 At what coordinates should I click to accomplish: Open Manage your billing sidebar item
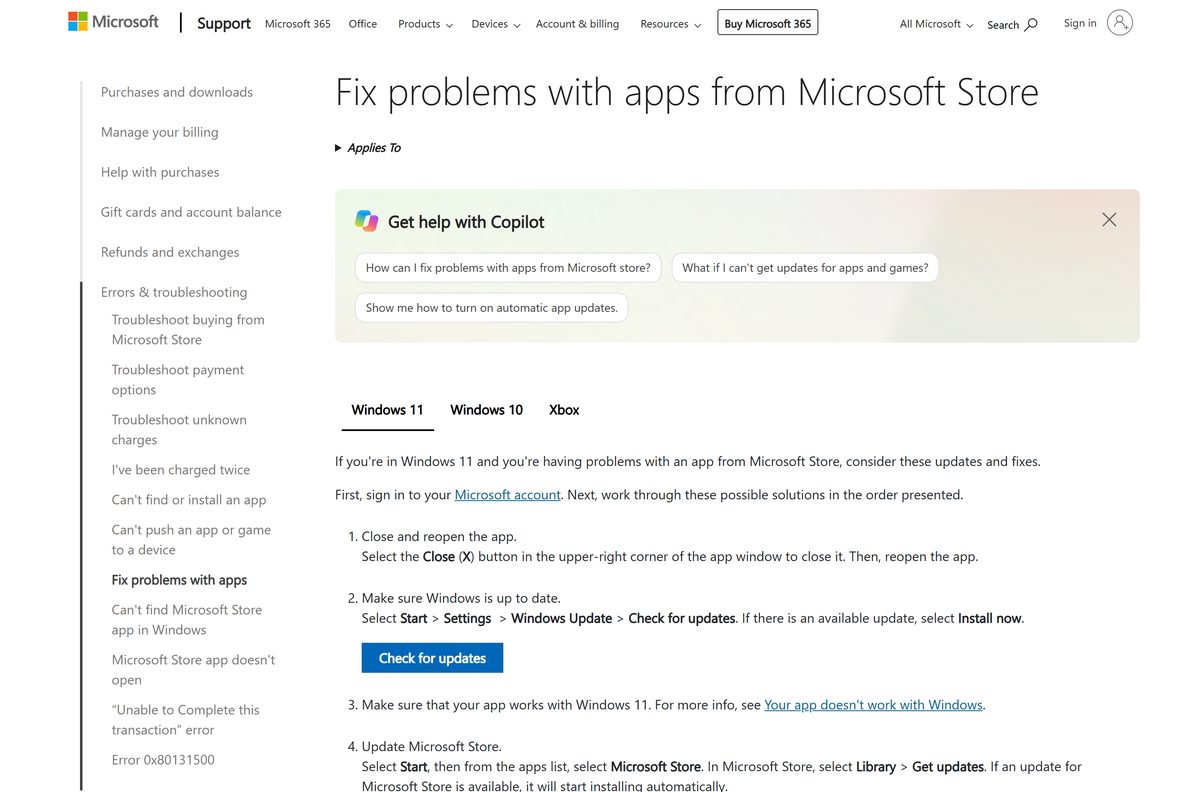[x=160, y=132]
